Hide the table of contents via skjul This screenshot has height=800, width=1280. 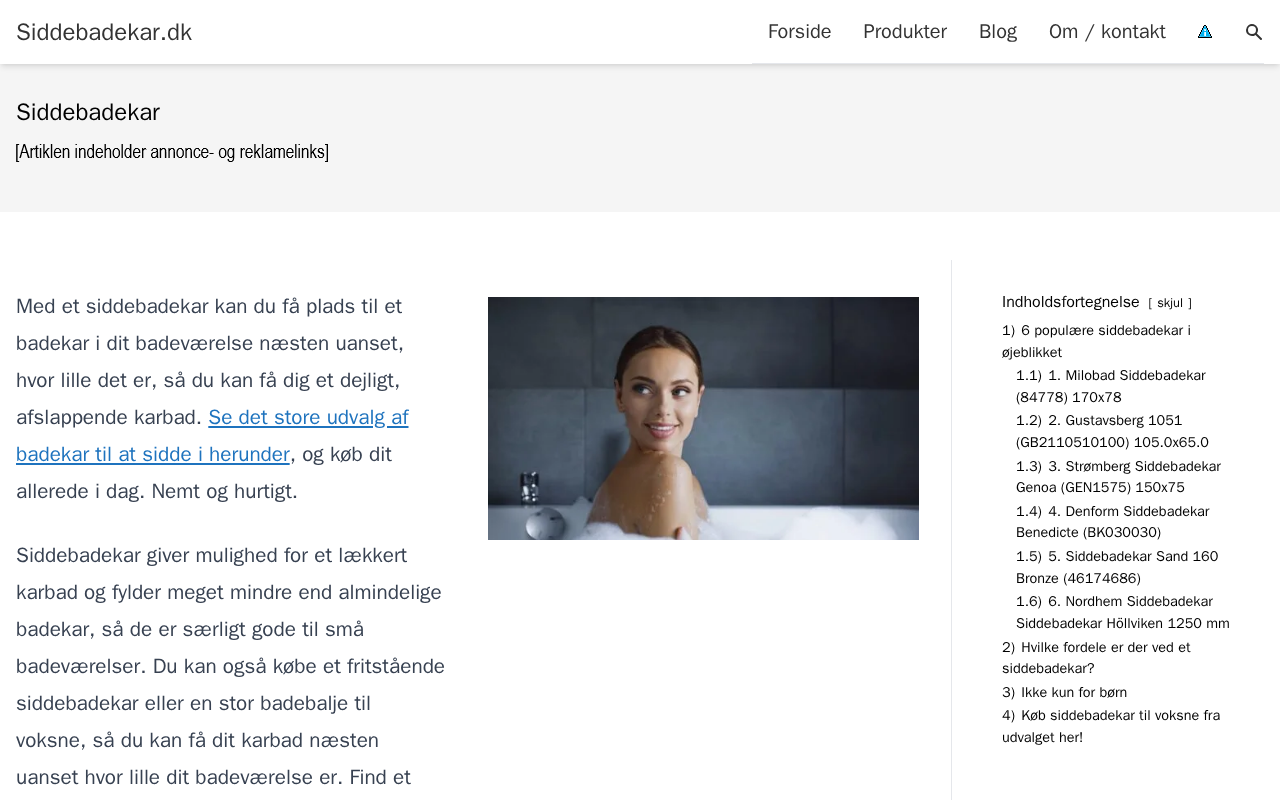coord(1170,303)
